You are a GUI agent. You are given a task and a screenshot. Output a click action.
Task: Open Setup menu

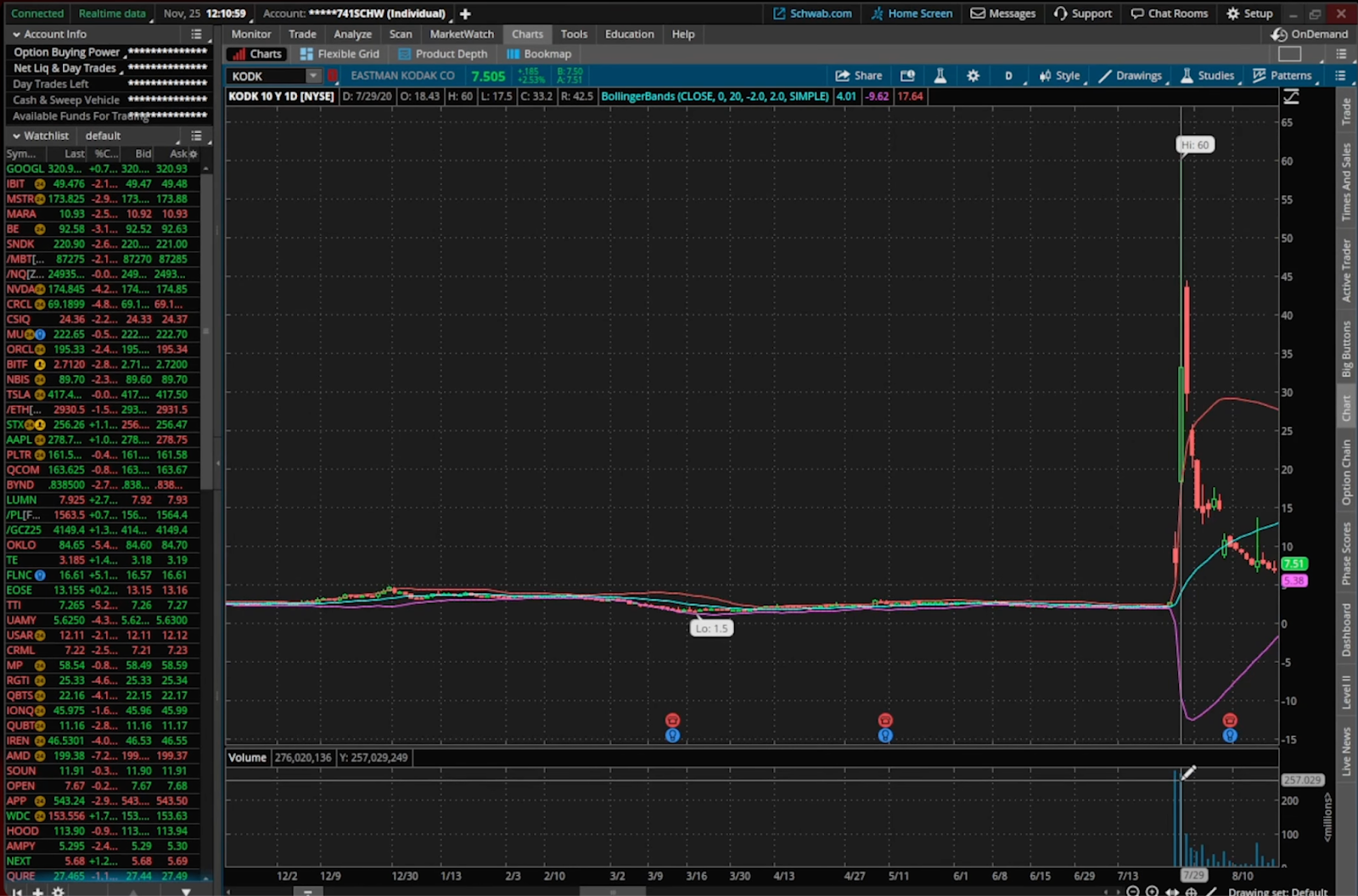click(1249, 14)
